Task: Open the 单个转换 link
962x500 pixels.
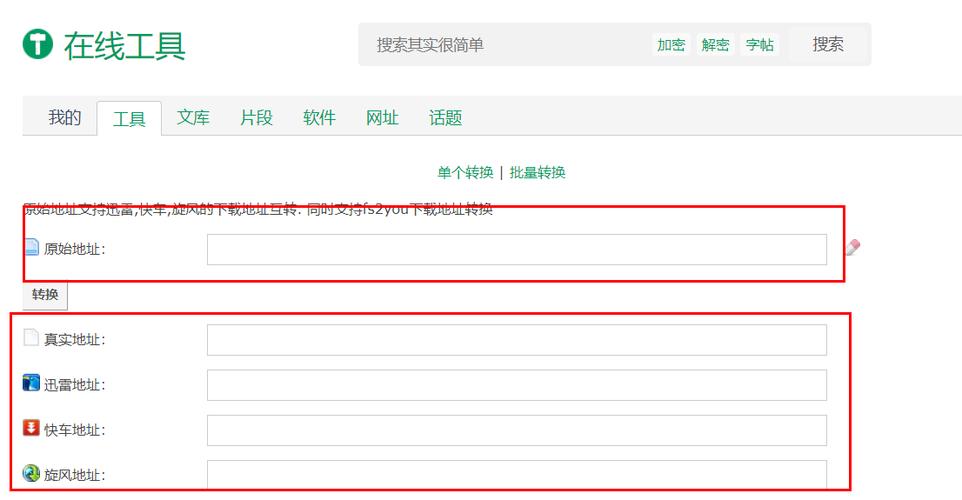Action: [465, 172]
